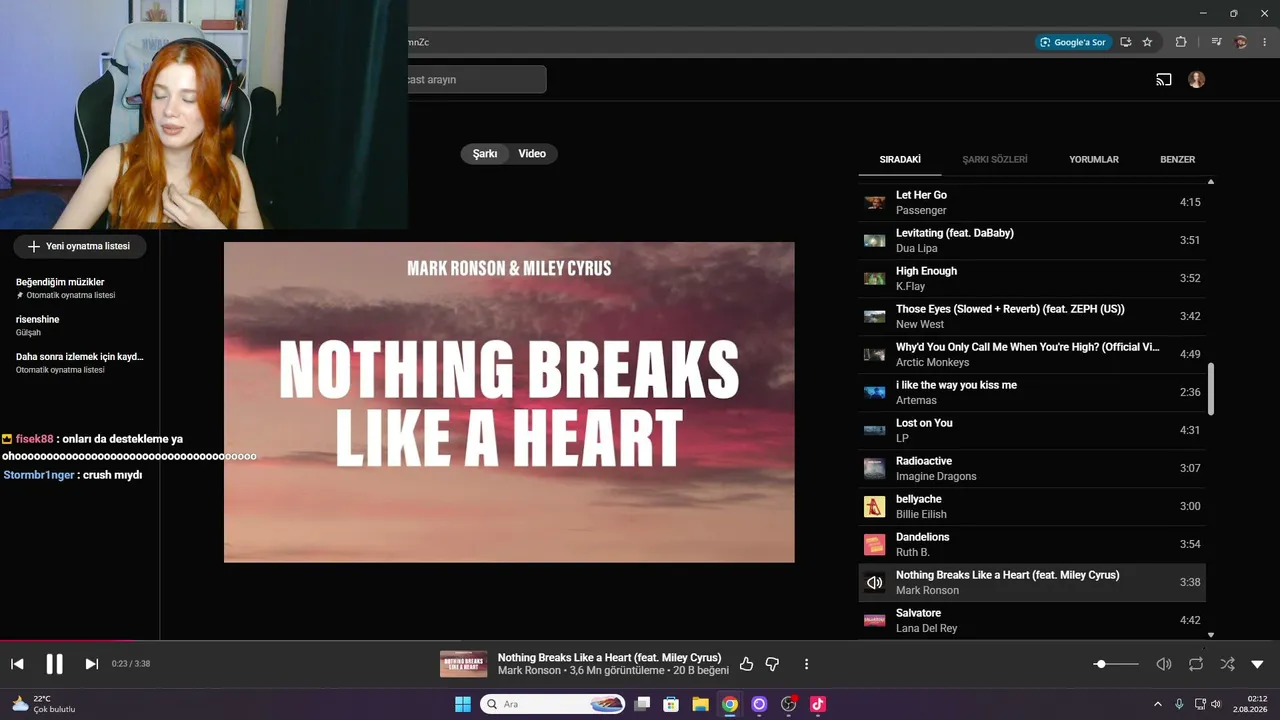Viewport: 1280px width, 720px height.
Task: Seek in the red song progress bar
Action: click(x=640, y=641)
